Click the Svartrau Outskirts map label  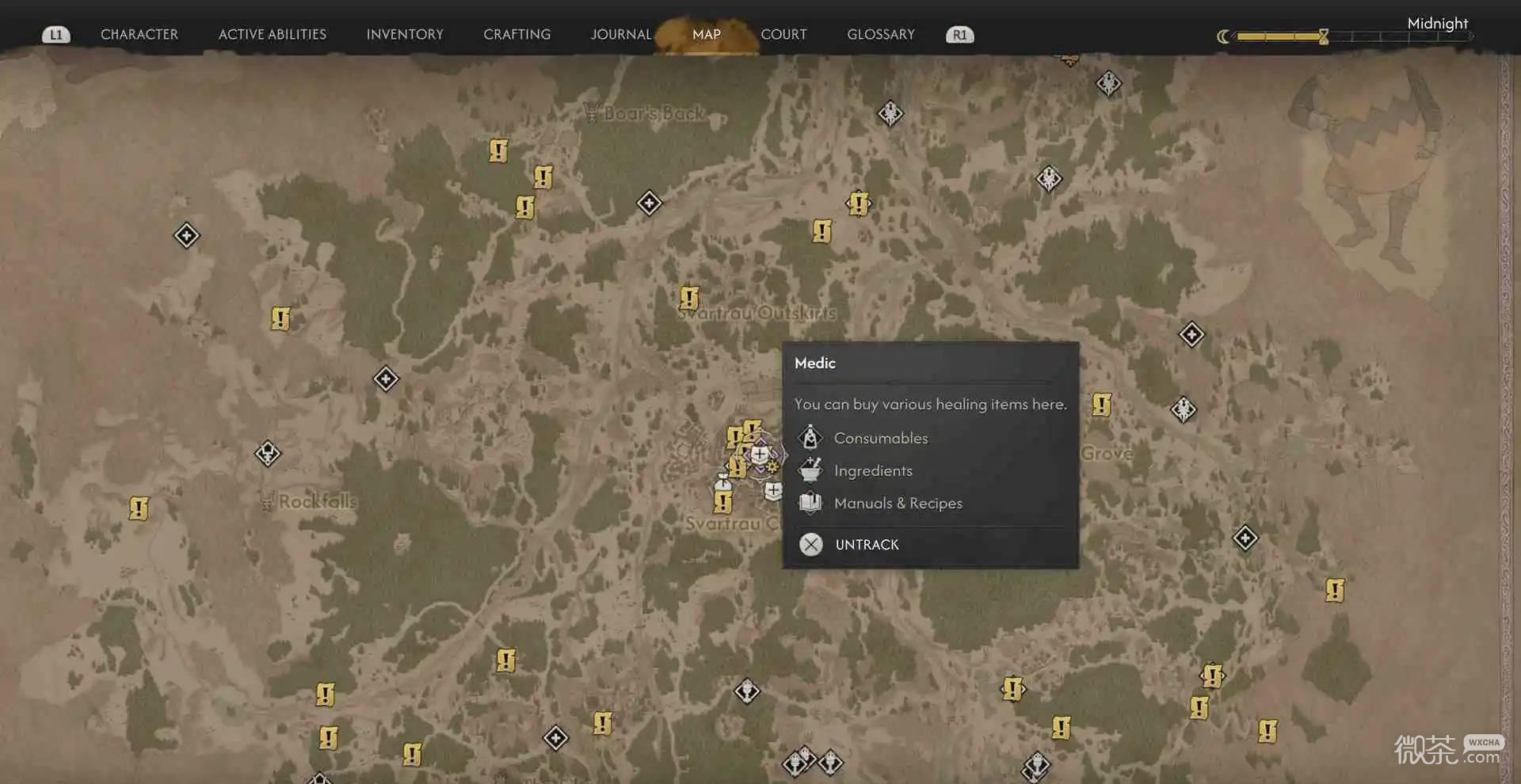757,313
